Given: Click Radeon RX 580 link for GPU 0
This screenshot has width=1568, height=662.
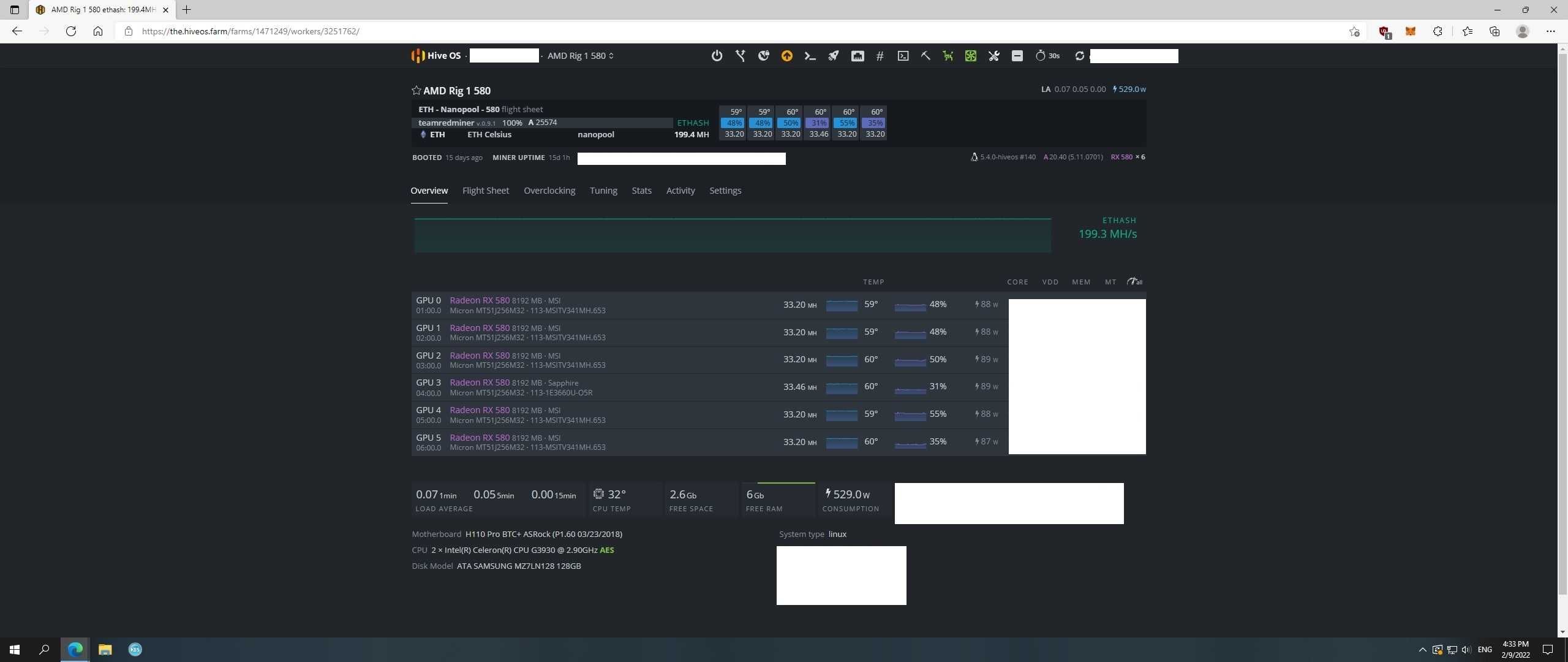Looking at the screenshot, I should point(479,300).
